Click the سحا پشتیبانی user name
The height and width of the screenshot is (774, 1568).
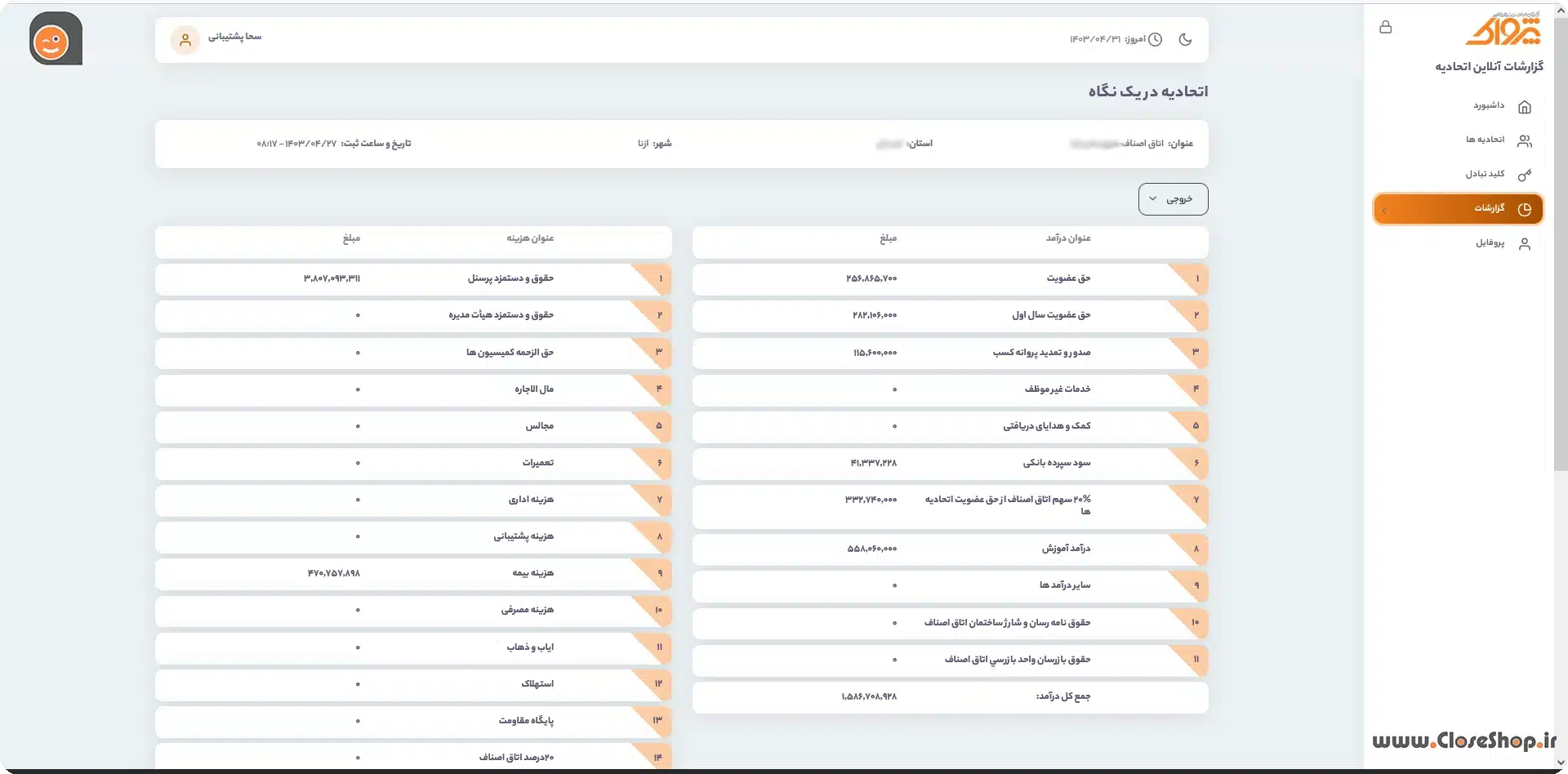click(x=234, y=36)
